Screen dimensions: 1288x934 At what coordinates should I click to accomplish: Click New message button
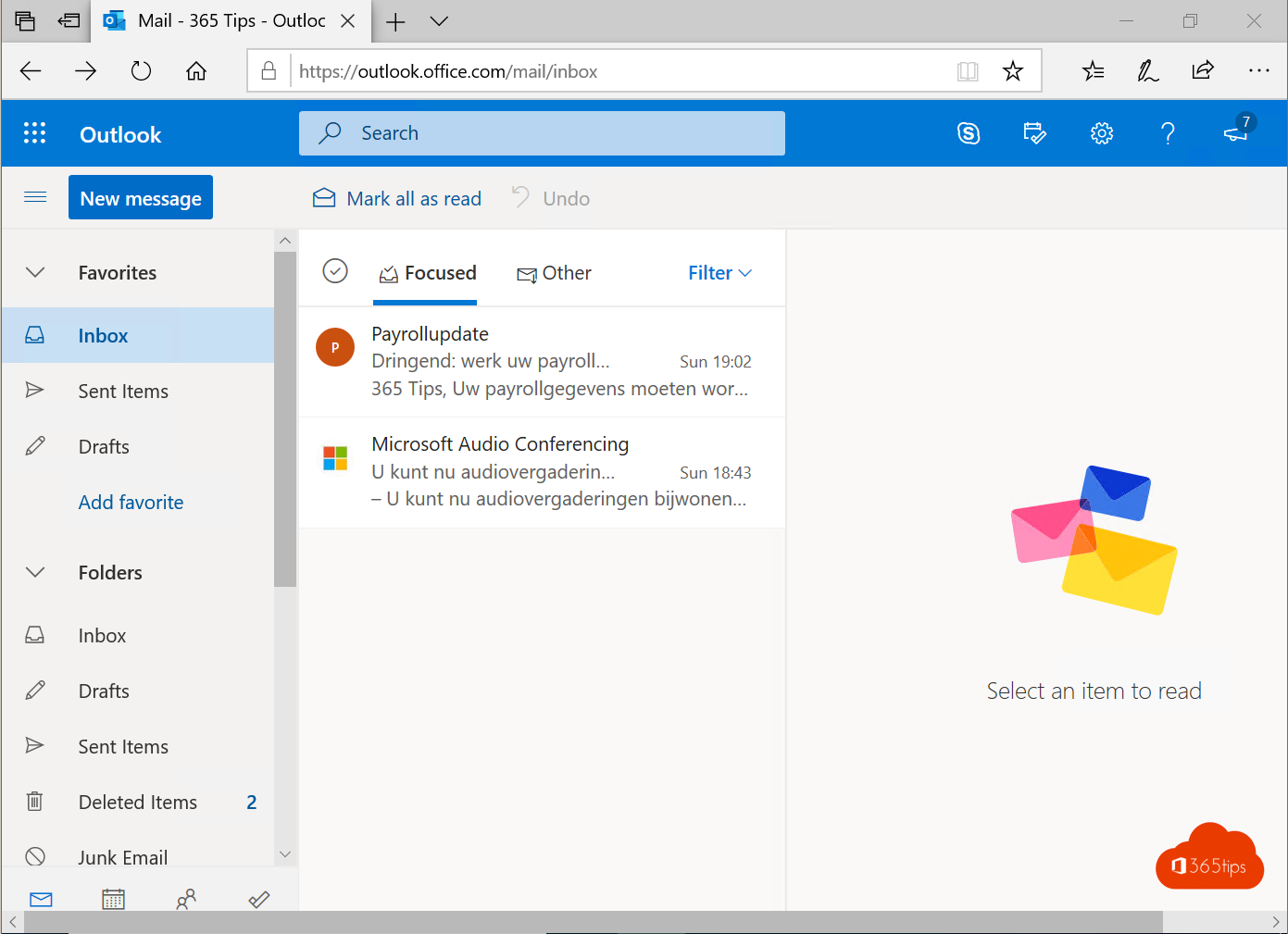[141, 197]
